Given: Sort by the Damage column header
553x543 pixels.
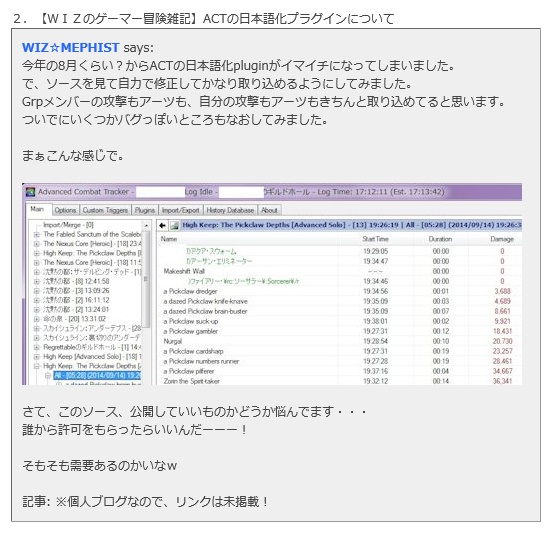Looking at the screenshot, I should click(x=502, y=239).
